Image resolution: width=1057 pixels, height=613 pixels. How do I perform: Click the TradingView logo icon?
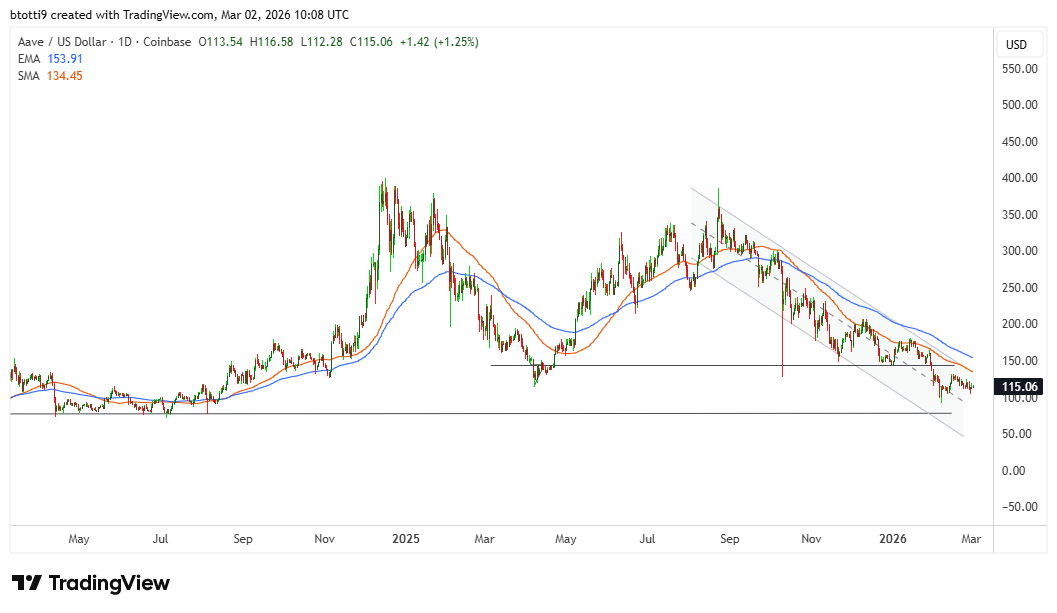click(x=27, y=583)
